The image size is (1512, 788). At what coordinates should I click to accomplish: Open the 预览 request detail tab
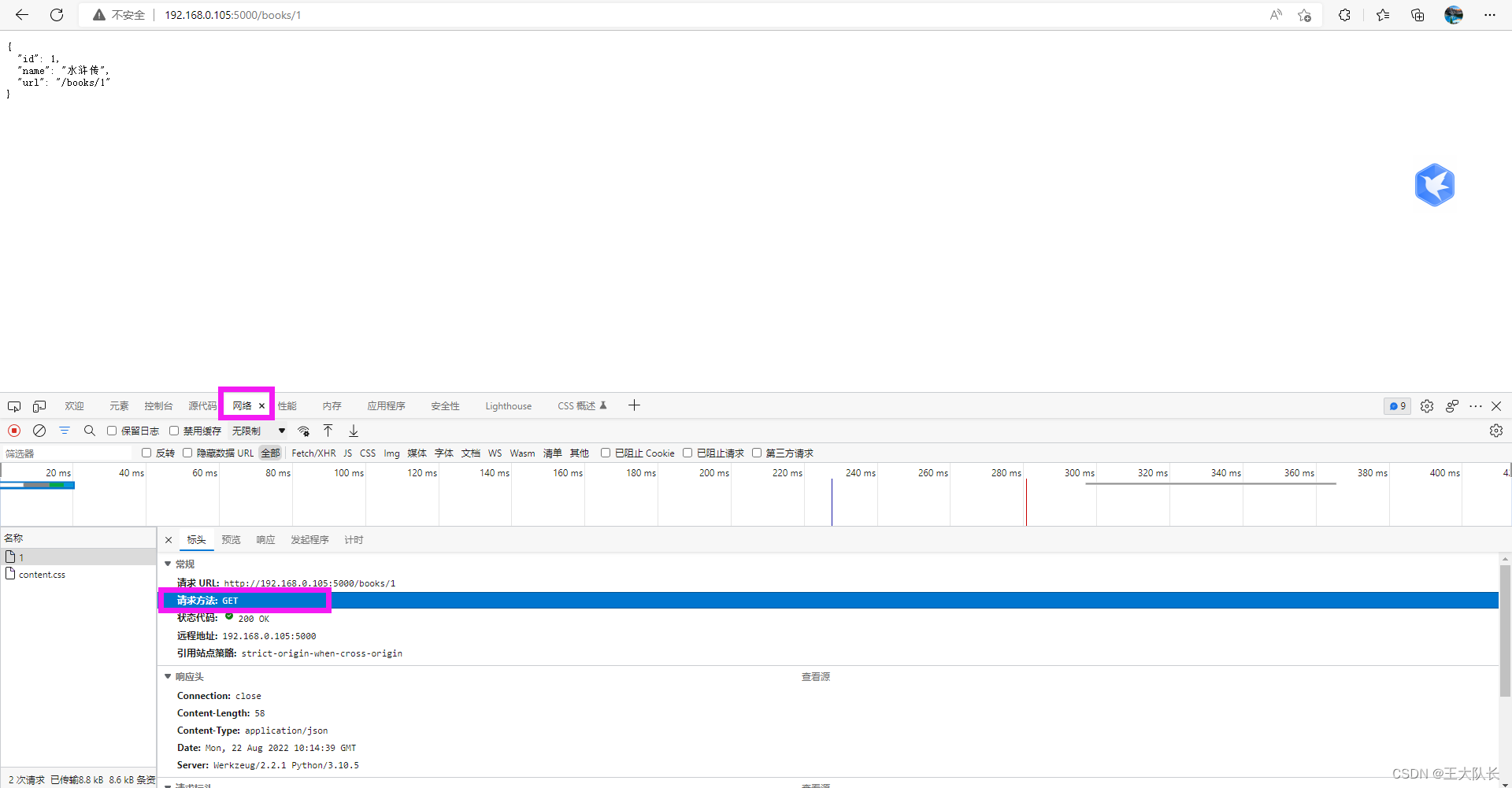tap(231, 540)
